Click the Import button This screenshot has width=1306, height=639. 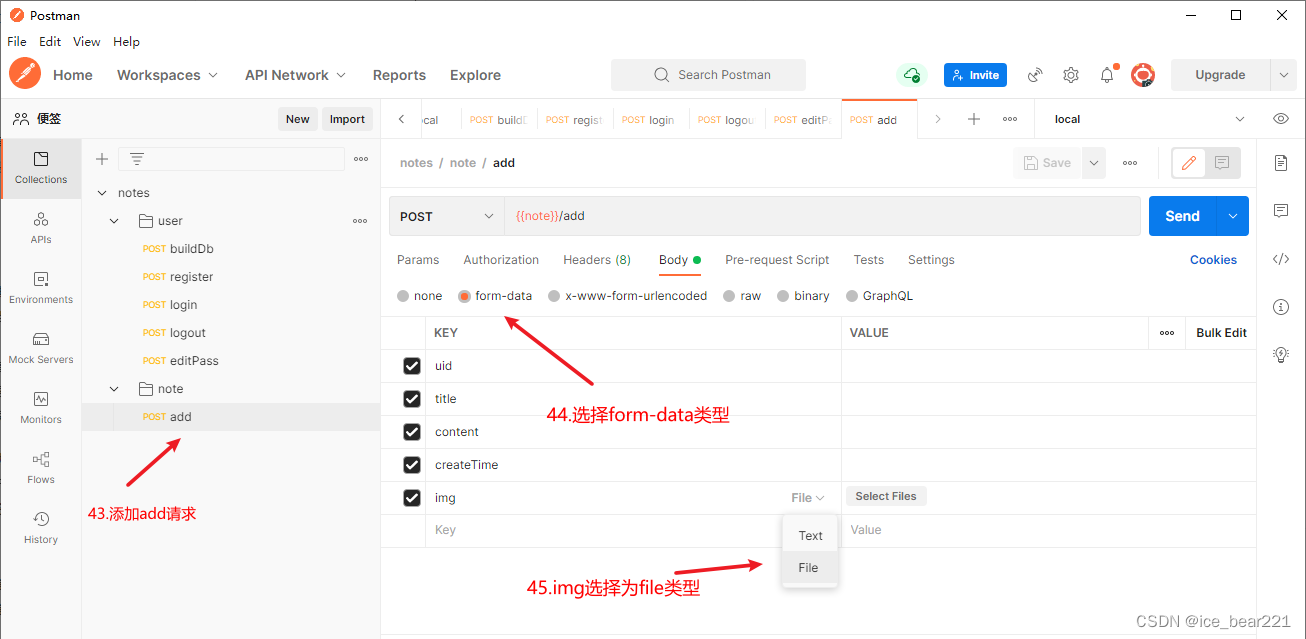pos(347,119)
